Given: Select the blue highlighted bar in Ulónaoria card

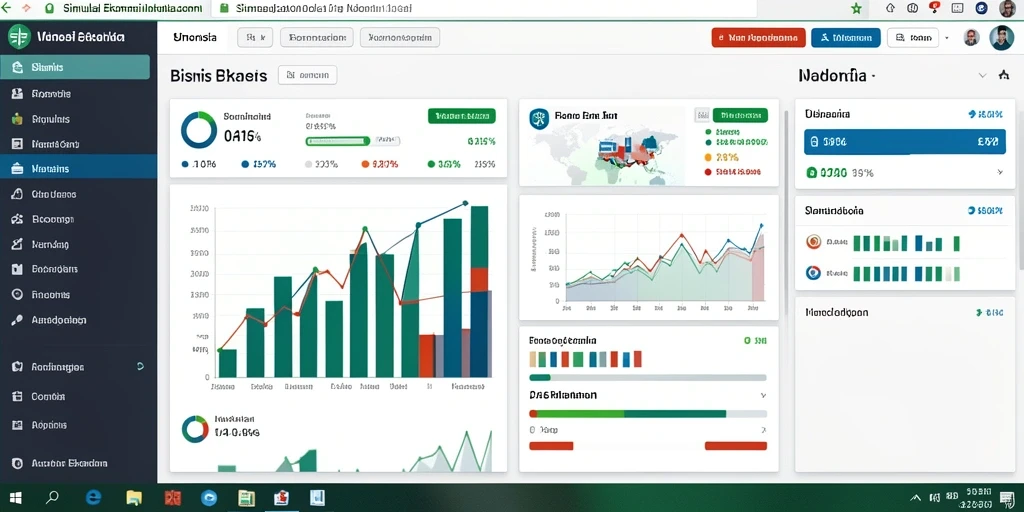Looking at the screenshot, I should (905, 141).
